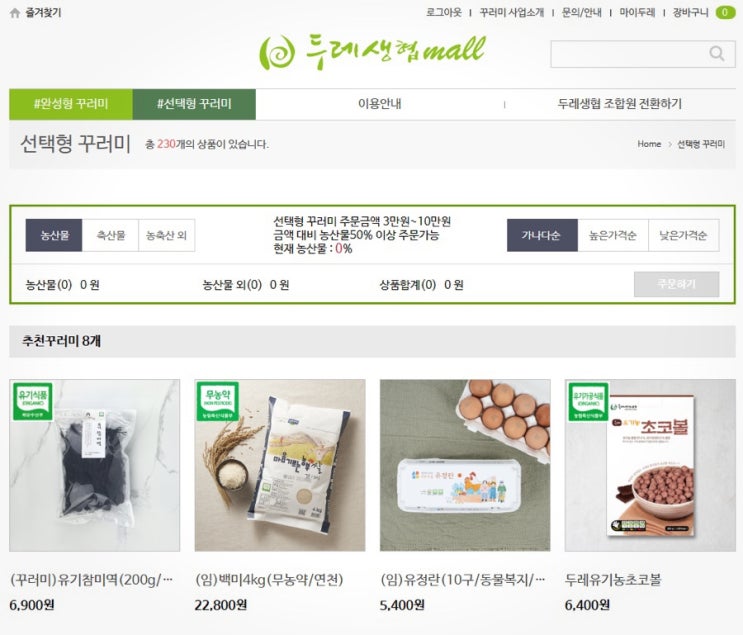743x635 pixels.
Task: Click the 유기가공식품 badge on 초코볼 image
Action: click(588, 402)
